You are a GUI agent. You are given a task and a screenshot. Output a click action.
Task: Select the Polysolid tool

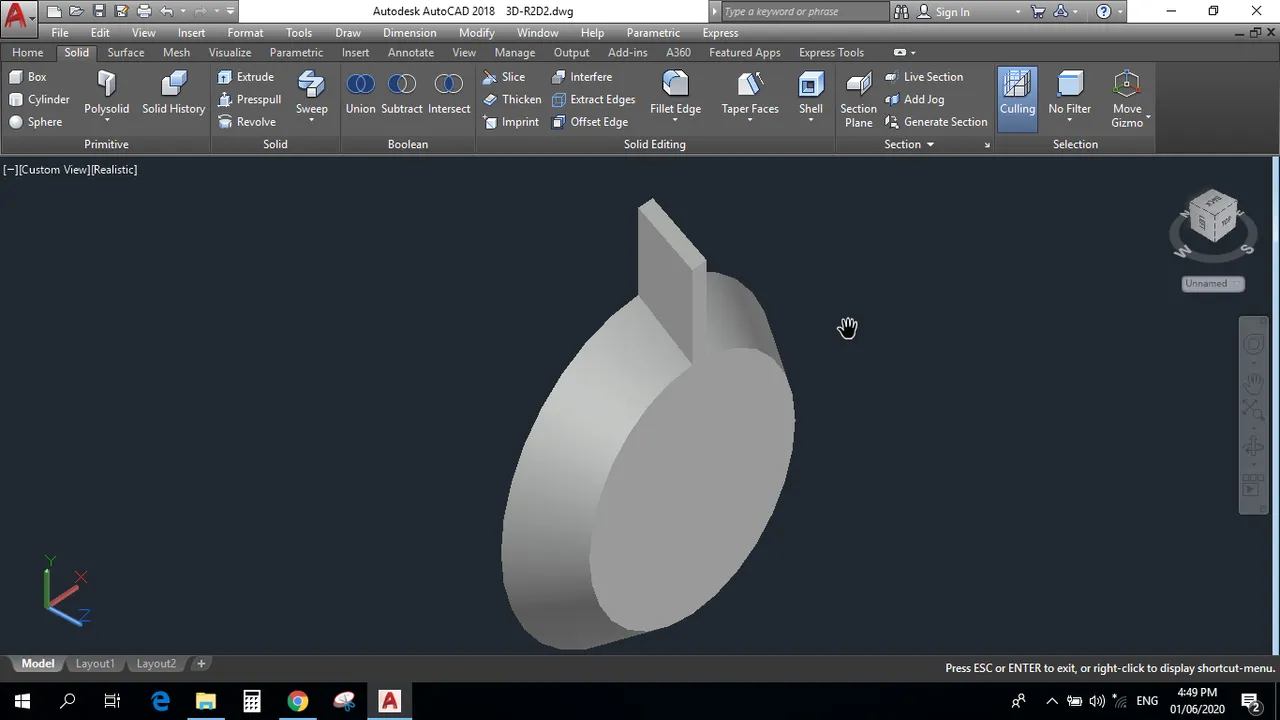(106, 94)
